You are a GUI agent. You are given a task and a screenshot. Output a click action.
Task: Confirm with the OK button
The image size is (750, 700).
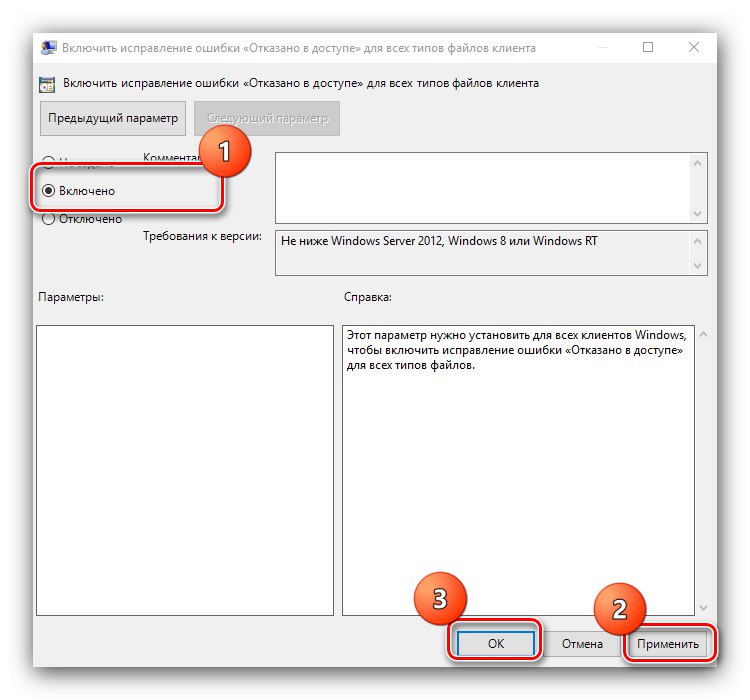[x=496, y=644]
